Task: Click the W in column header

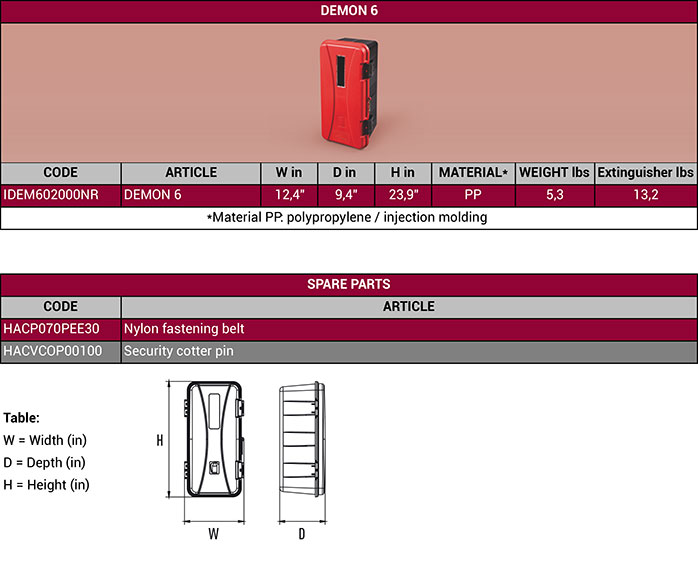Action: [289, 172]
